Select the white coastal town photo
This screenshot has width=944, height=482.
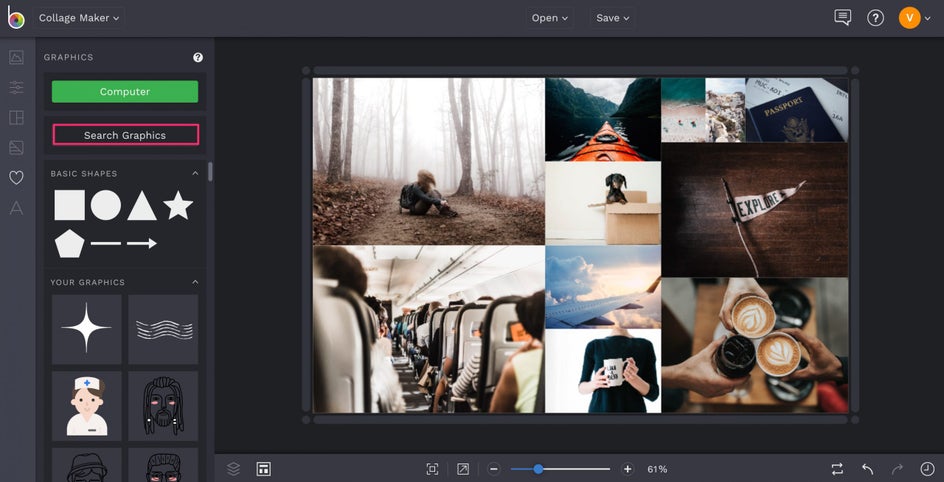click(x=725, y=110)
